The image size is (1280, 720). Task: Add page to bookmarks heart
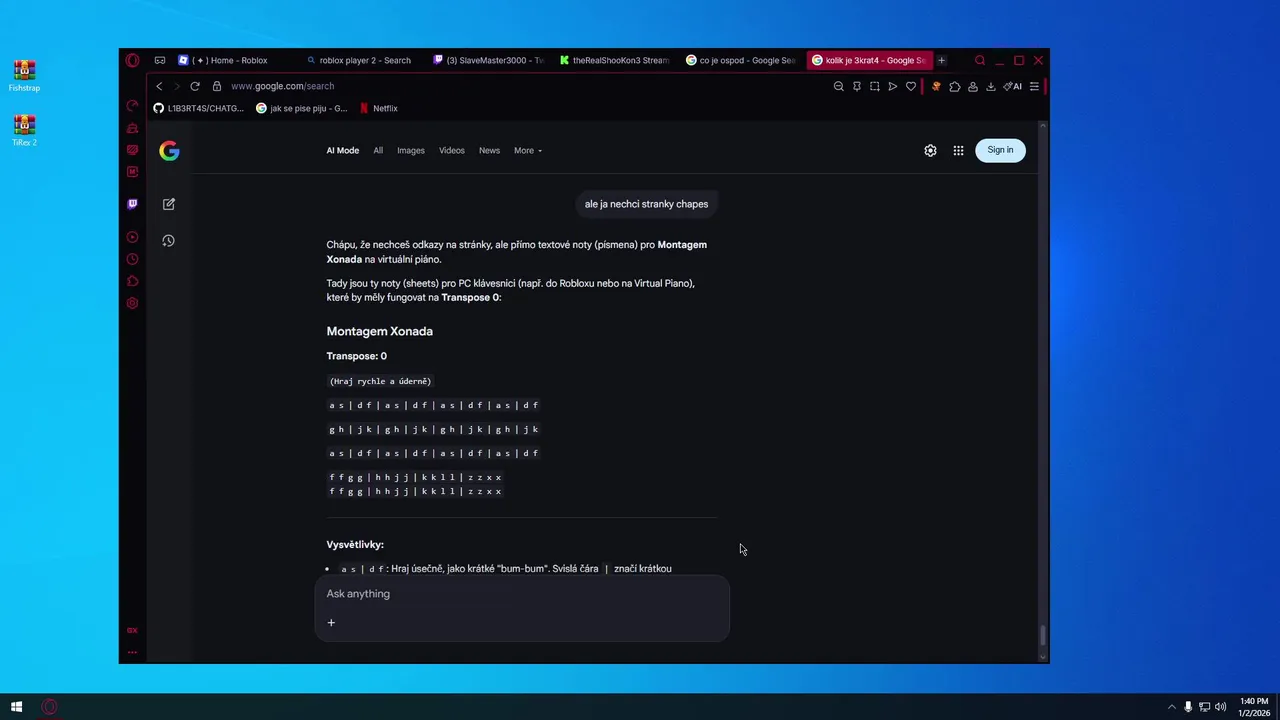(x=911, y=86)
